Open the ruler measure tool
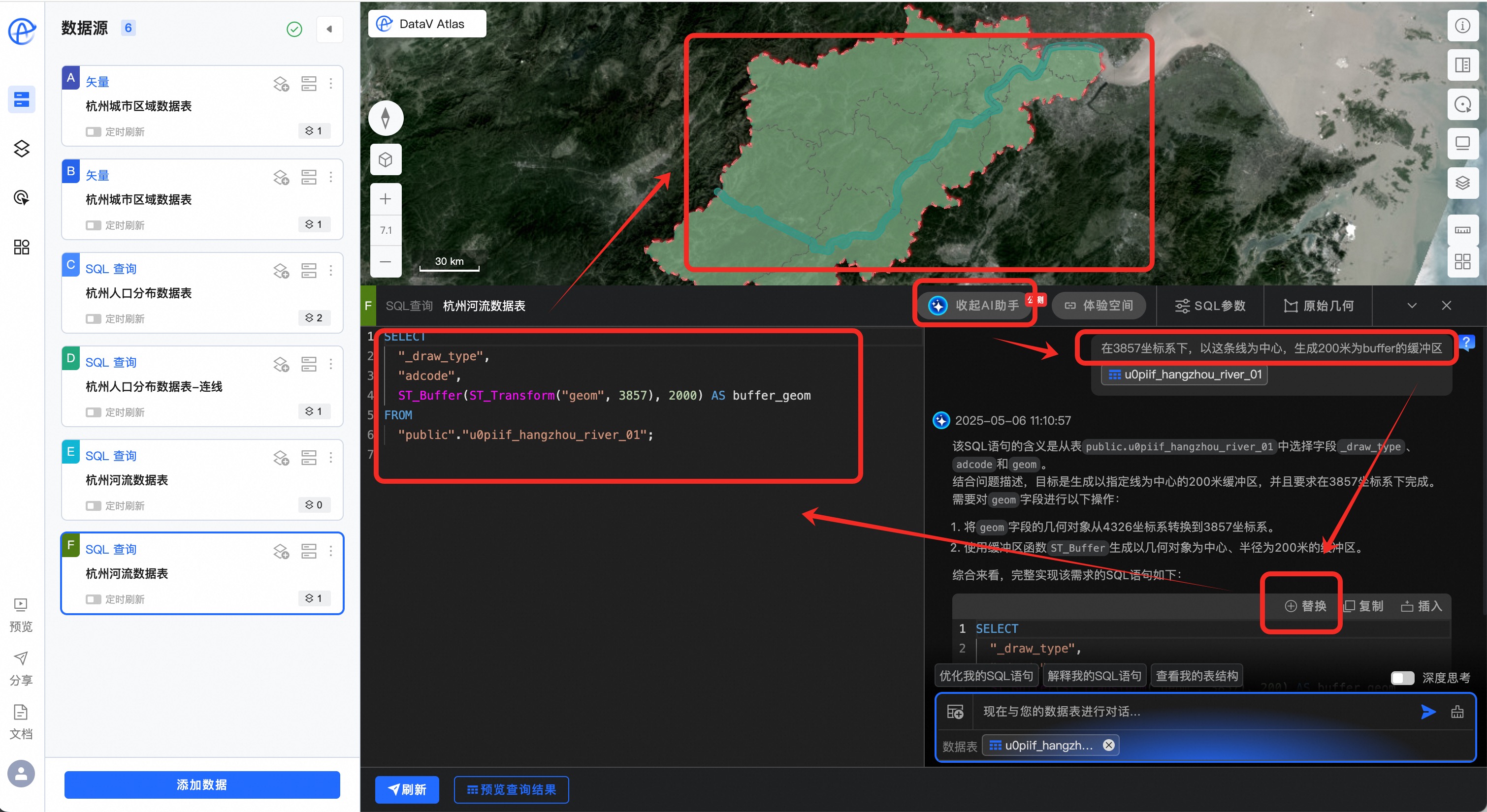Viewport: 1487px width, 812px height. click(x=1462, y=230)
